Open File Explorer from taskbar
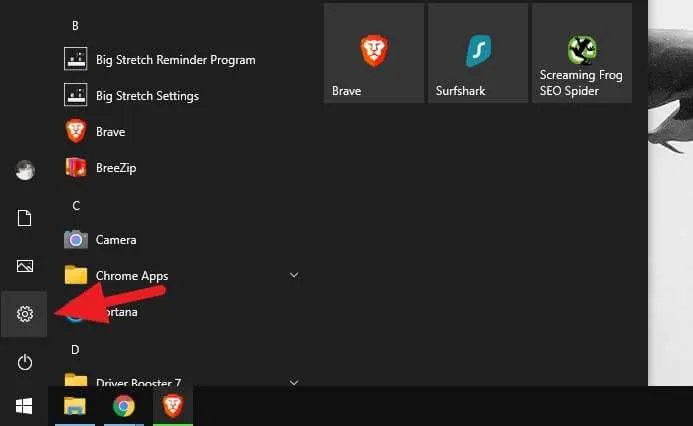The height and width of the screenshot is (426, 693). coord(75,406)
